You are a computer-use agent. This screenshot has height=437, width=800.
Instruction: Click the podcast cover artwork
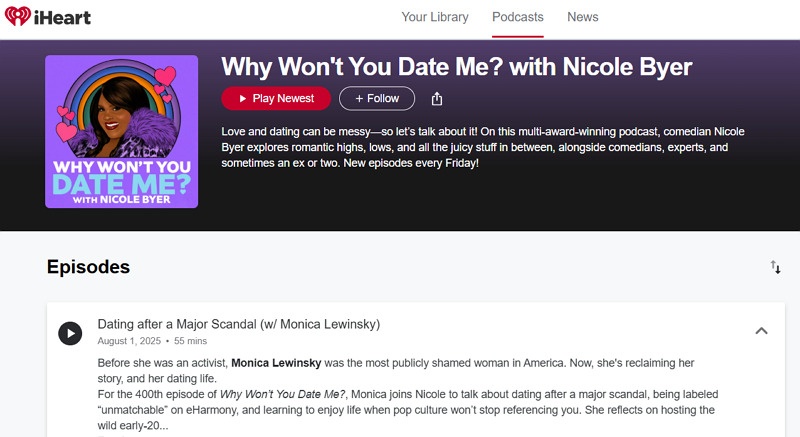(121, 132)
